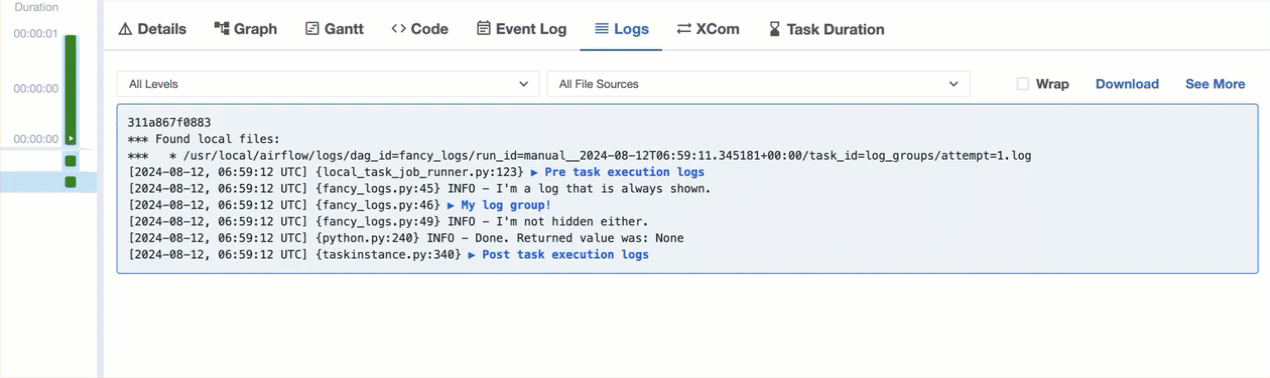Download the task logs
Image resolution: width=1270 pixels, height=378 pixels.
click(1127, 84)
